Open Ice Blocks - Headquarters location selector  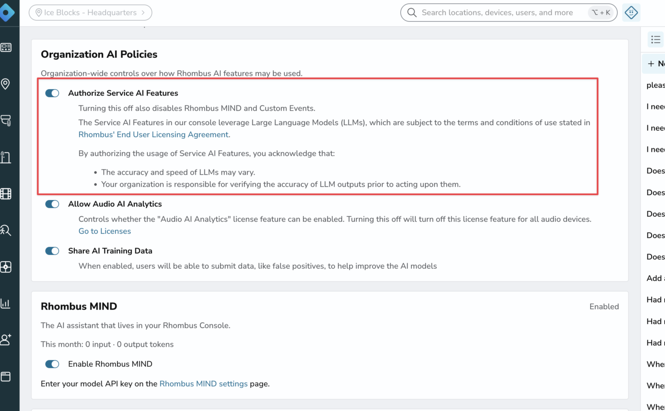[90, 13]
